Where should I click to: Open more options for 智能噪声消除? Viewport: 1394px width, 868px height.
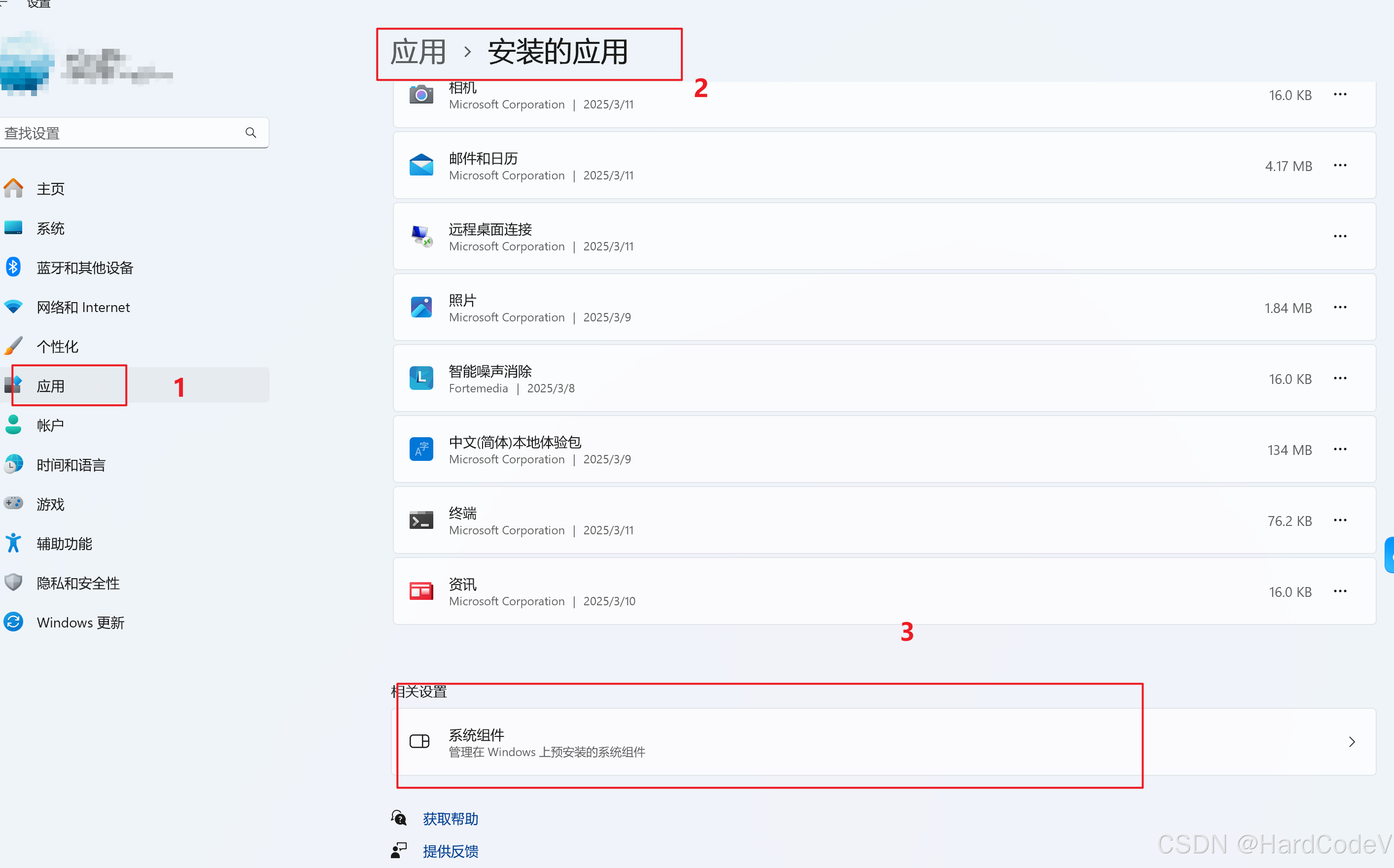coord(1339,379)
